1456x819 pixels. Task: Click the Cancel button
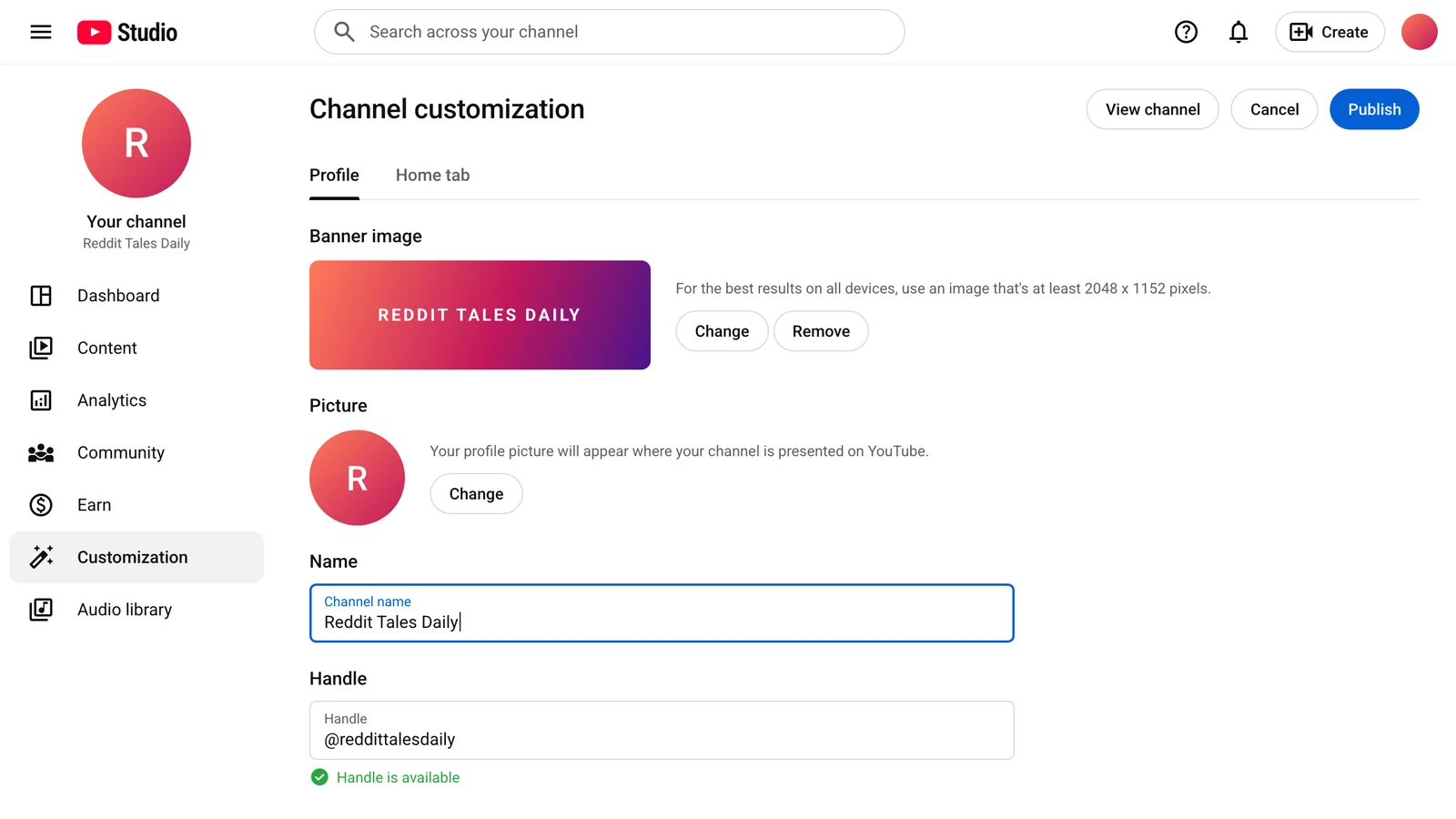(x=1274, y=109)
